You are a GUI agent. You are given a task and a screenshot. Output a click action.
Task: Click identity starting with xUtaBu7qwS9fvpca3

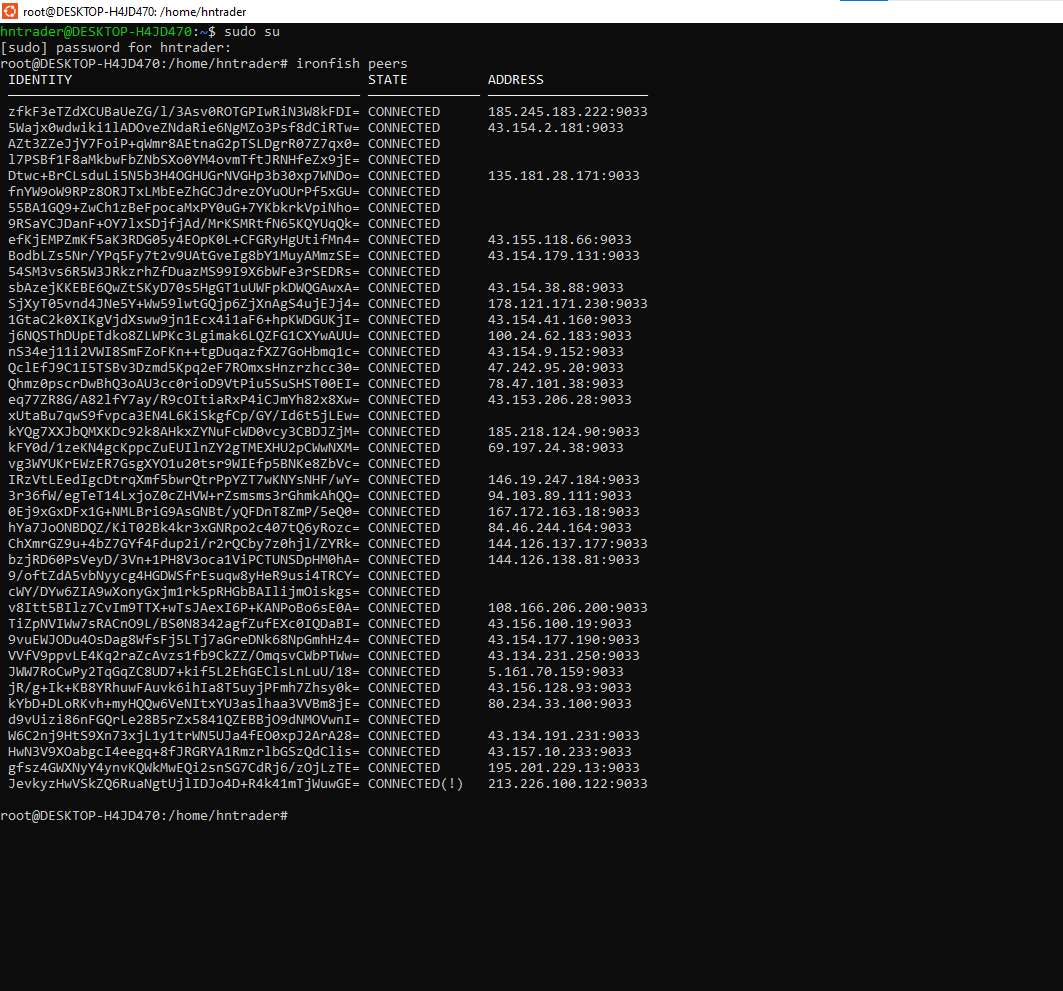pos(184,416)
